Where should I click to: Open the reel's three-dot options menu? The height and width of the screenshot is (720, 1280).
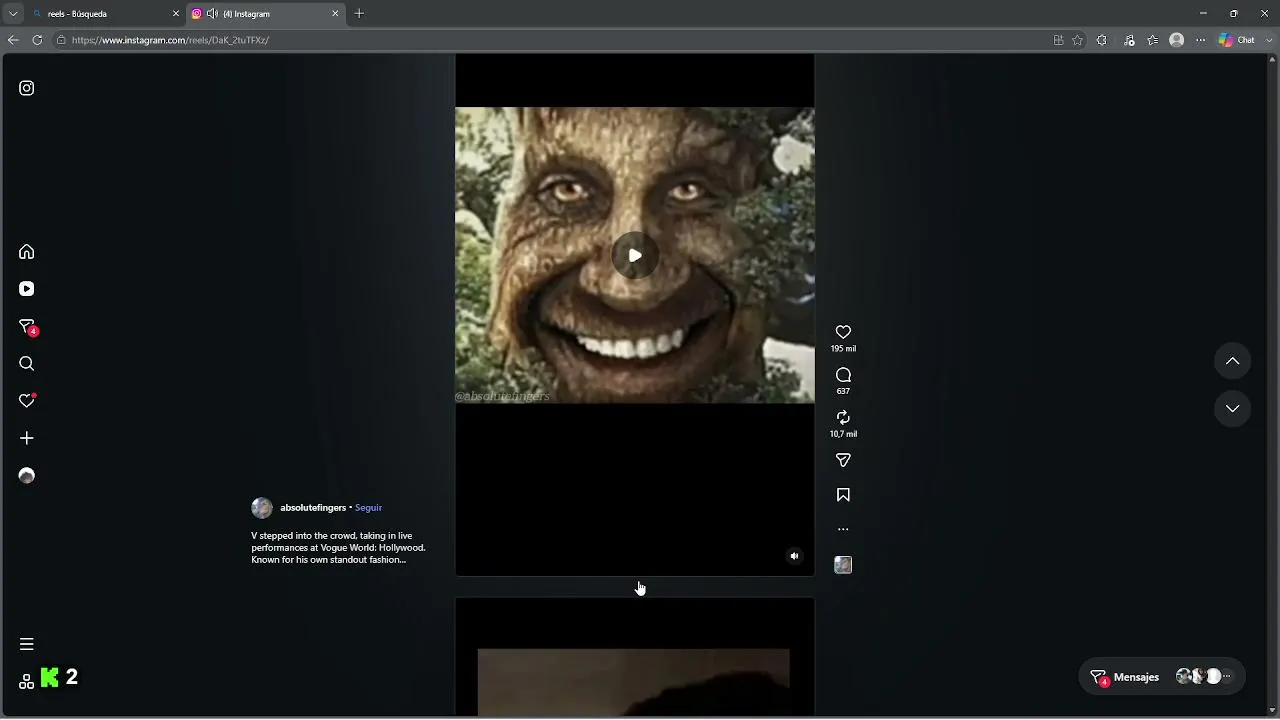pos(843,529)
